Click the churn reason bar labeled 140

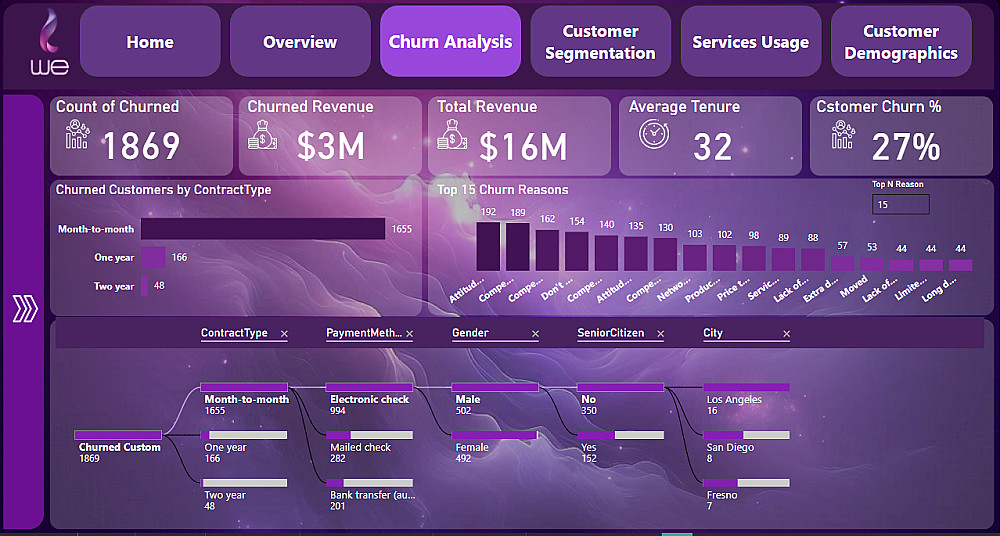pos(606,253)
